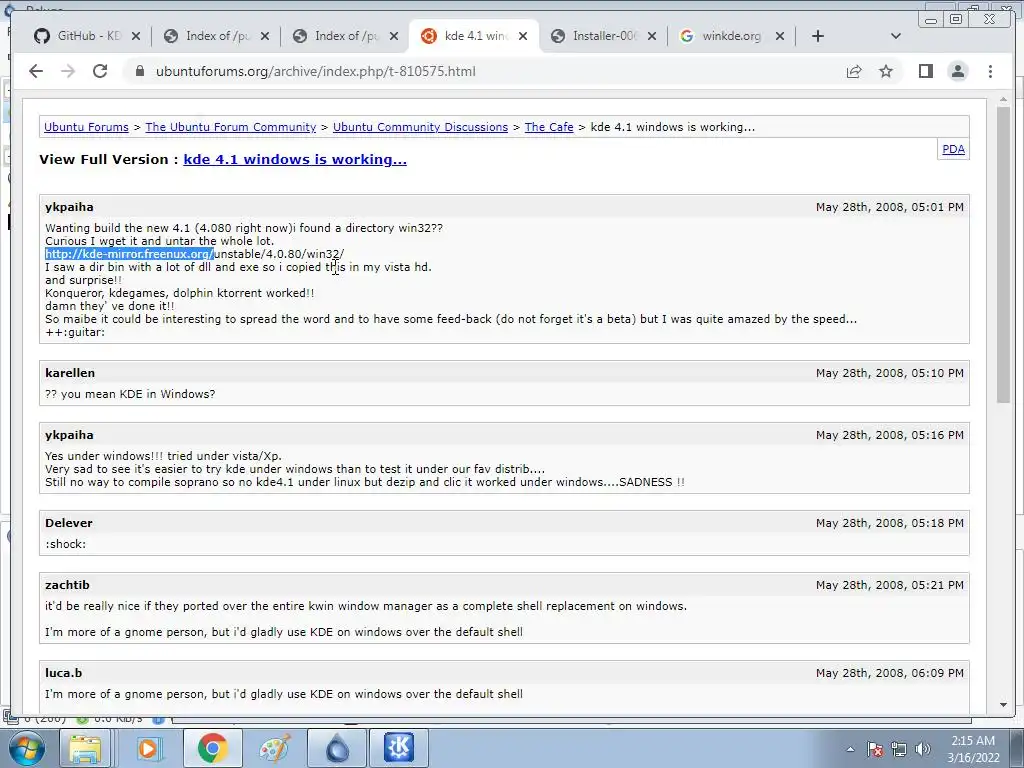Image resolution: width=1024 pixels, height=768 pixels.
Task: Click the ':shock:' post text
Action: (x=65, y=544)
